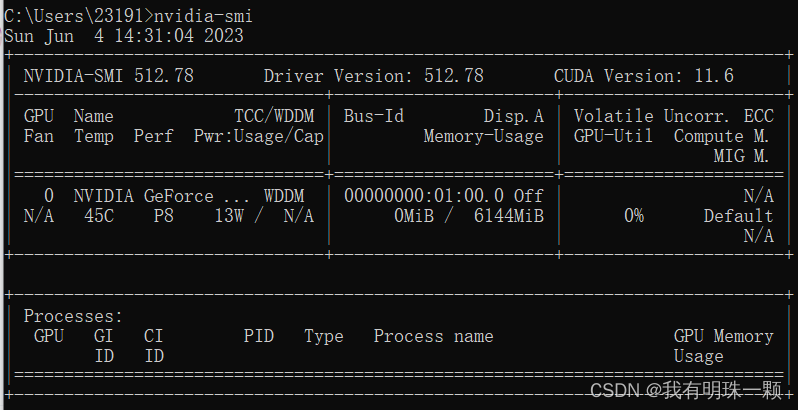Click the timestamp Sun Jun 4 14:31:04 2023
The image size is (798, 410).
124,36
